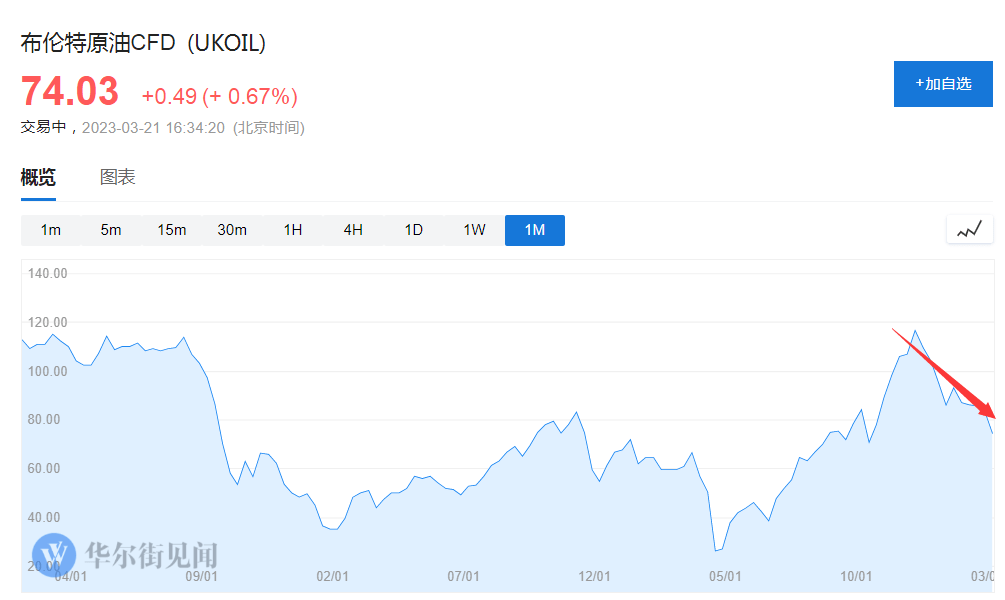
Task: Switch to the 4H interval
Action: pyautogui.click(x=353, y=230)
